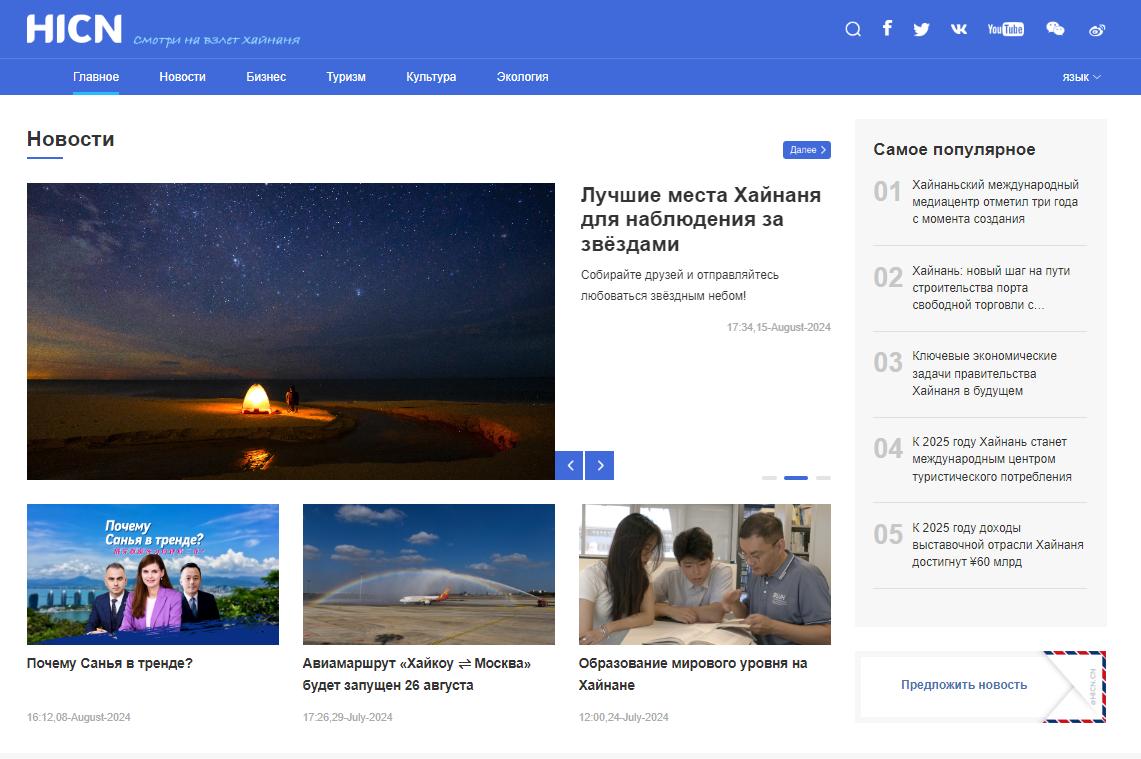Open the Экология menu item
Viewport: 1141px width, 759px height.
[x=522, y=77]
